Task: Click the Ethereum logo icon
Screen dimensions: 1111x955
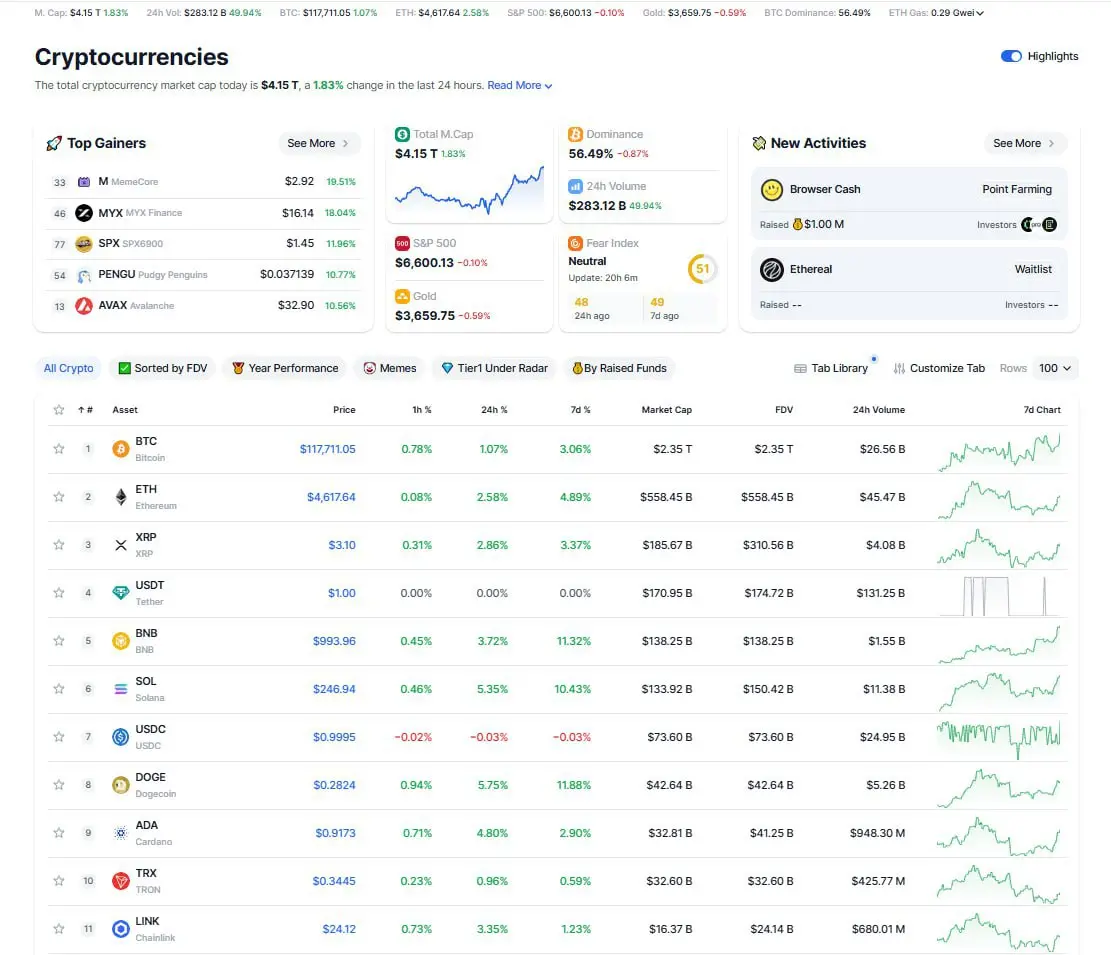Action: click(x=120, y=497)
